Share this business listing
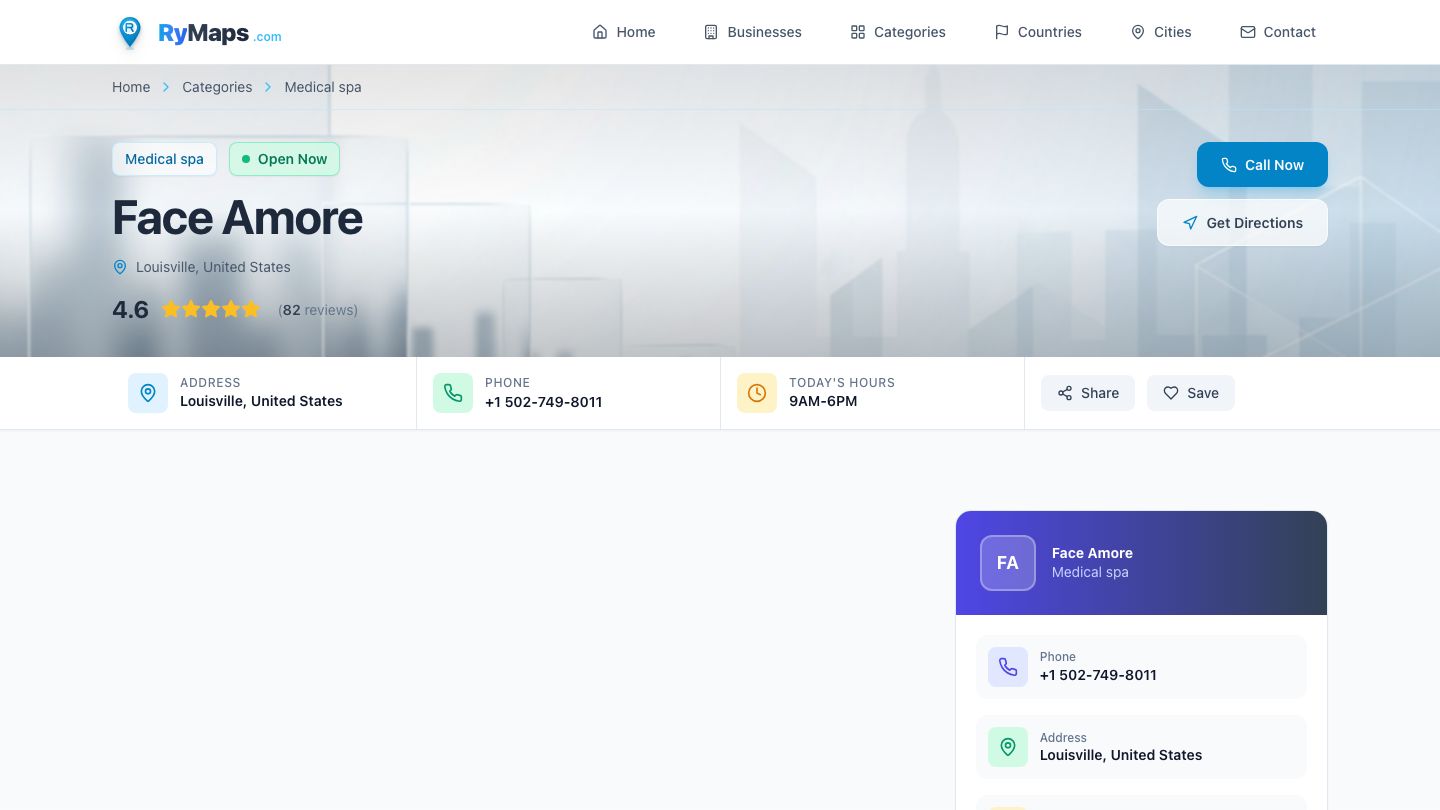This screenshot has height=810, width=1440. [1088, 393]
